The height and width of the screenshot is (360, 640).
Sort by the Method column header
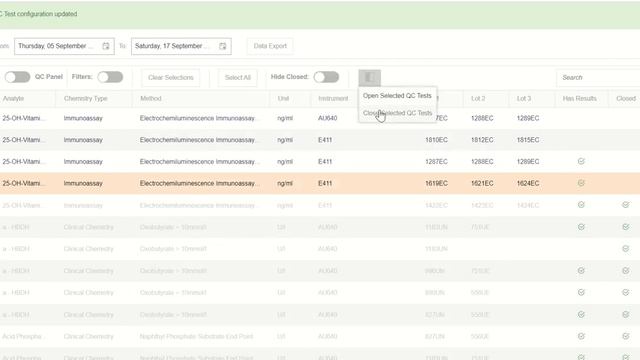coord(151,98)
